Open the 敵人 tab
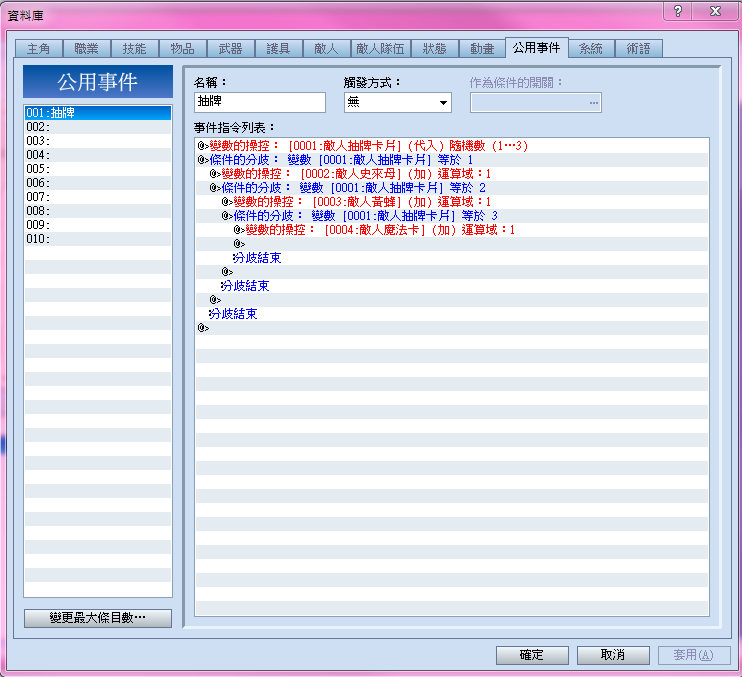 coord(327,48)
